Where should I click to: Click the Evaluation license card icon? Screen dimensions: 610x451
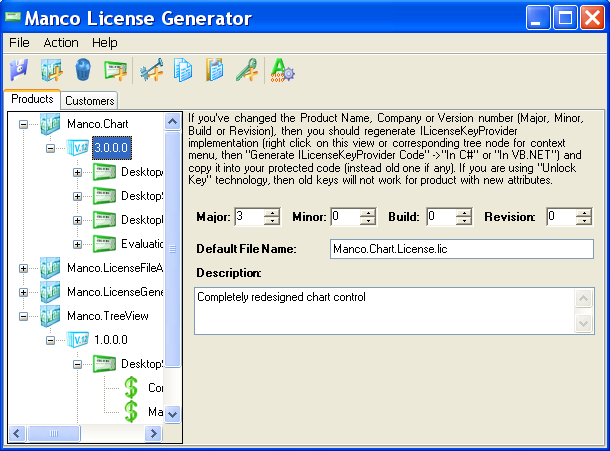tap(104, 244)
